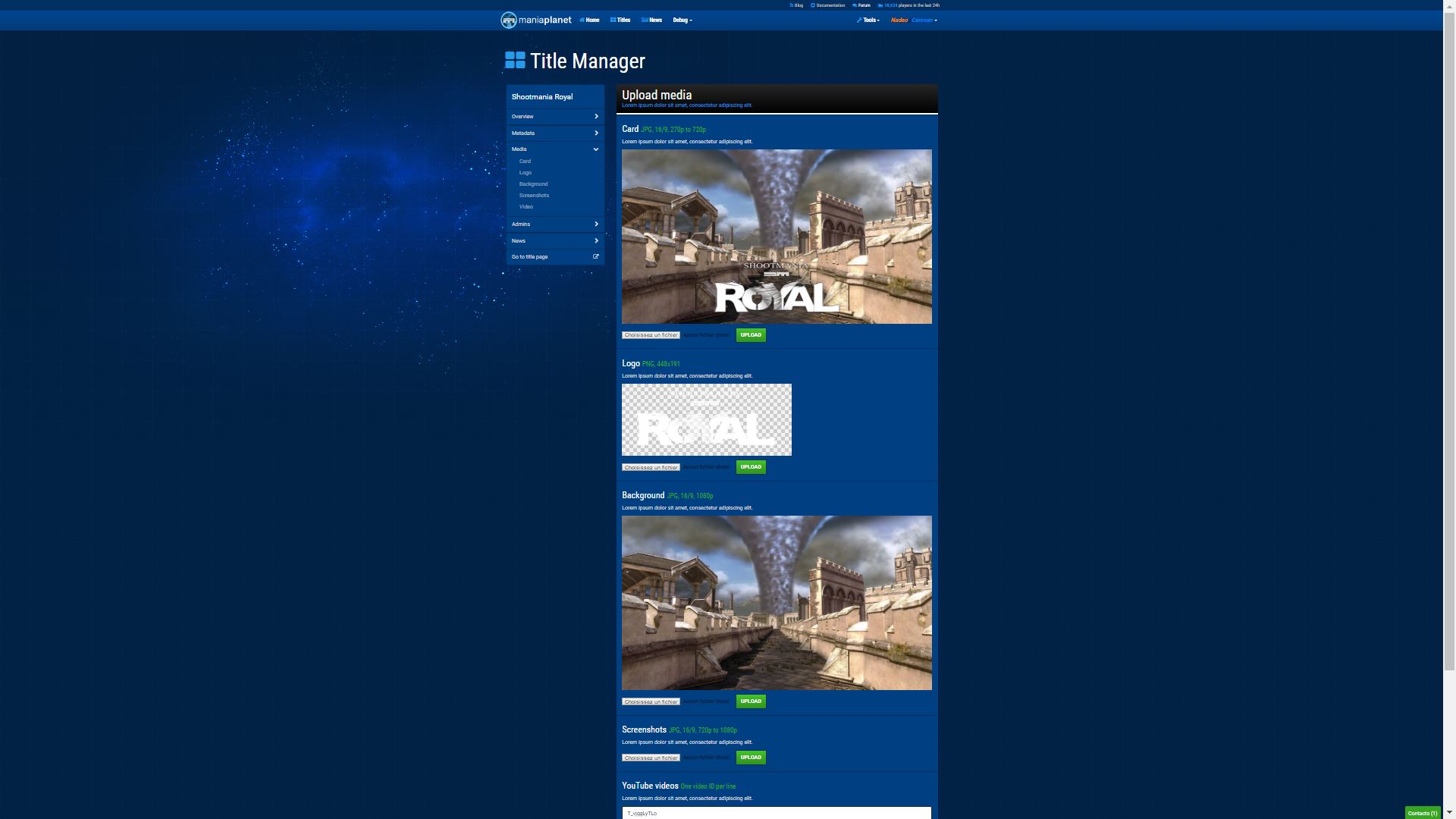Image resolution: width=1456 pixels, height=819 pixels.
Task: Open the News section in the Title Manager sidebar
Action: 555,241
